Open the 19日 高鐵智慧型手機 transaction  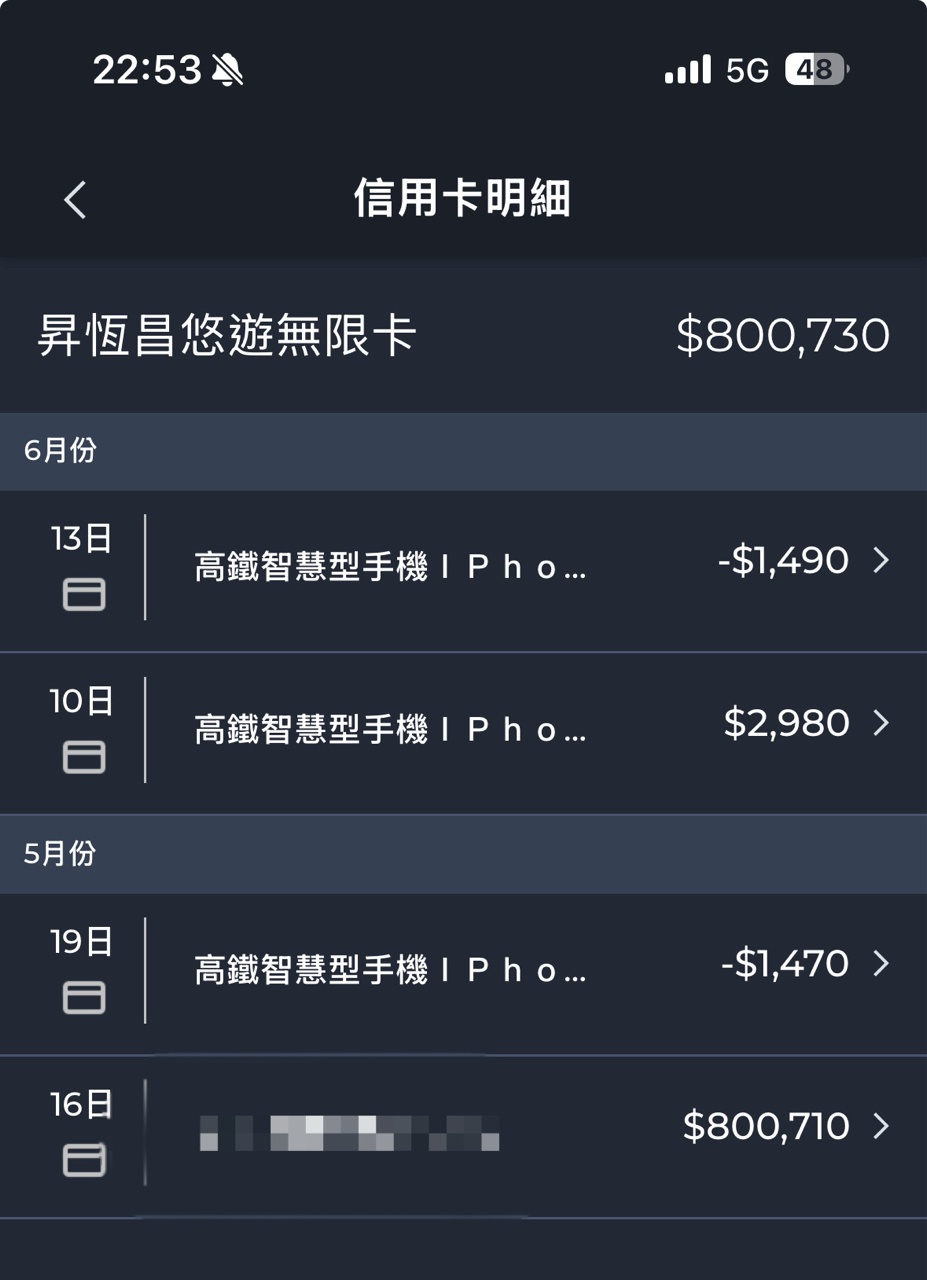point(390,970)
